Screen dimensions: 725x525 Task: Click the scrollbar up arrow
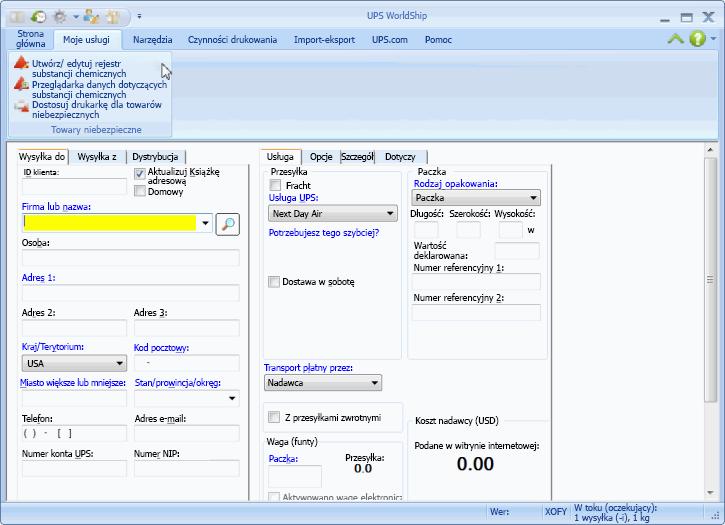click(x=710, y=150)
